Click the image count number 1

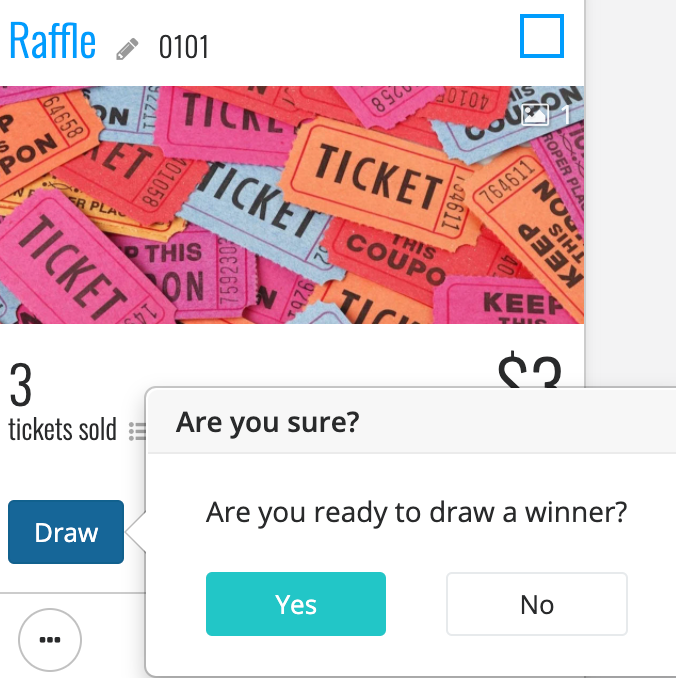(x=566, y=115)
